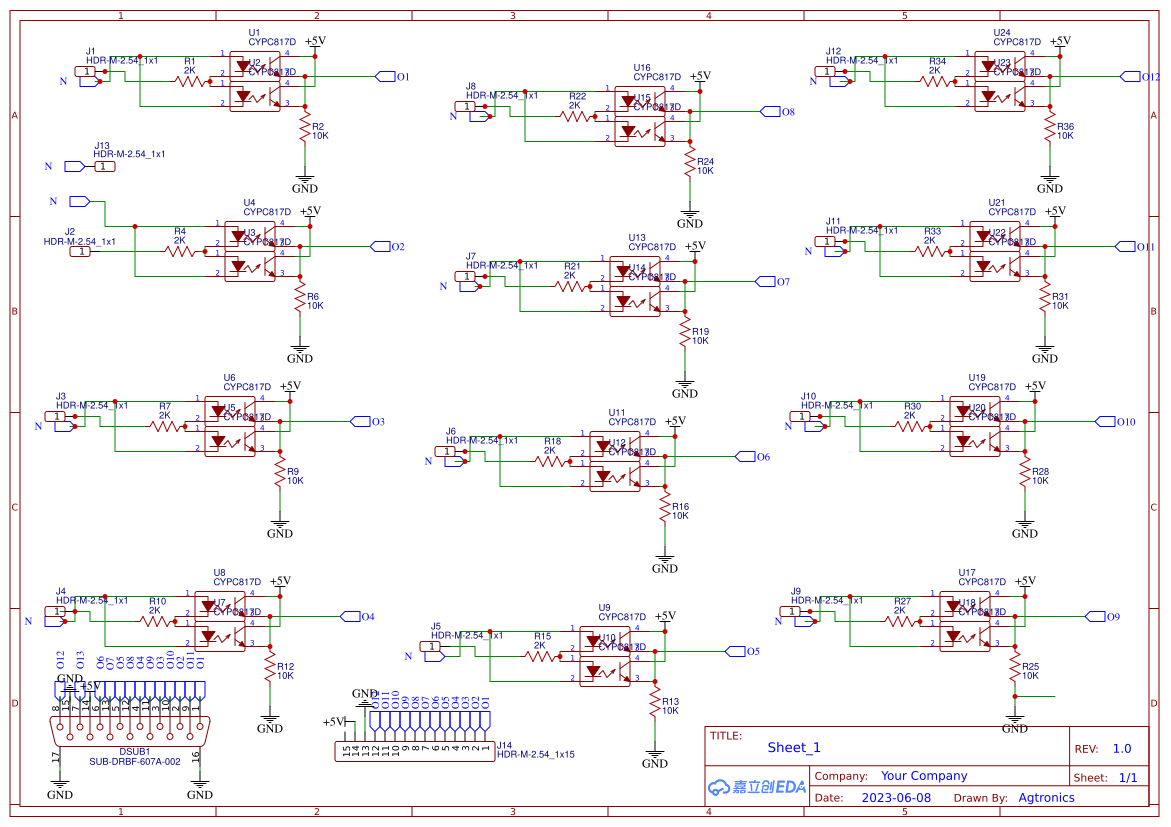The image size is (1171, 827).
Task: Click the date 2023-06-08 field
Action: (x=895, y=798)
